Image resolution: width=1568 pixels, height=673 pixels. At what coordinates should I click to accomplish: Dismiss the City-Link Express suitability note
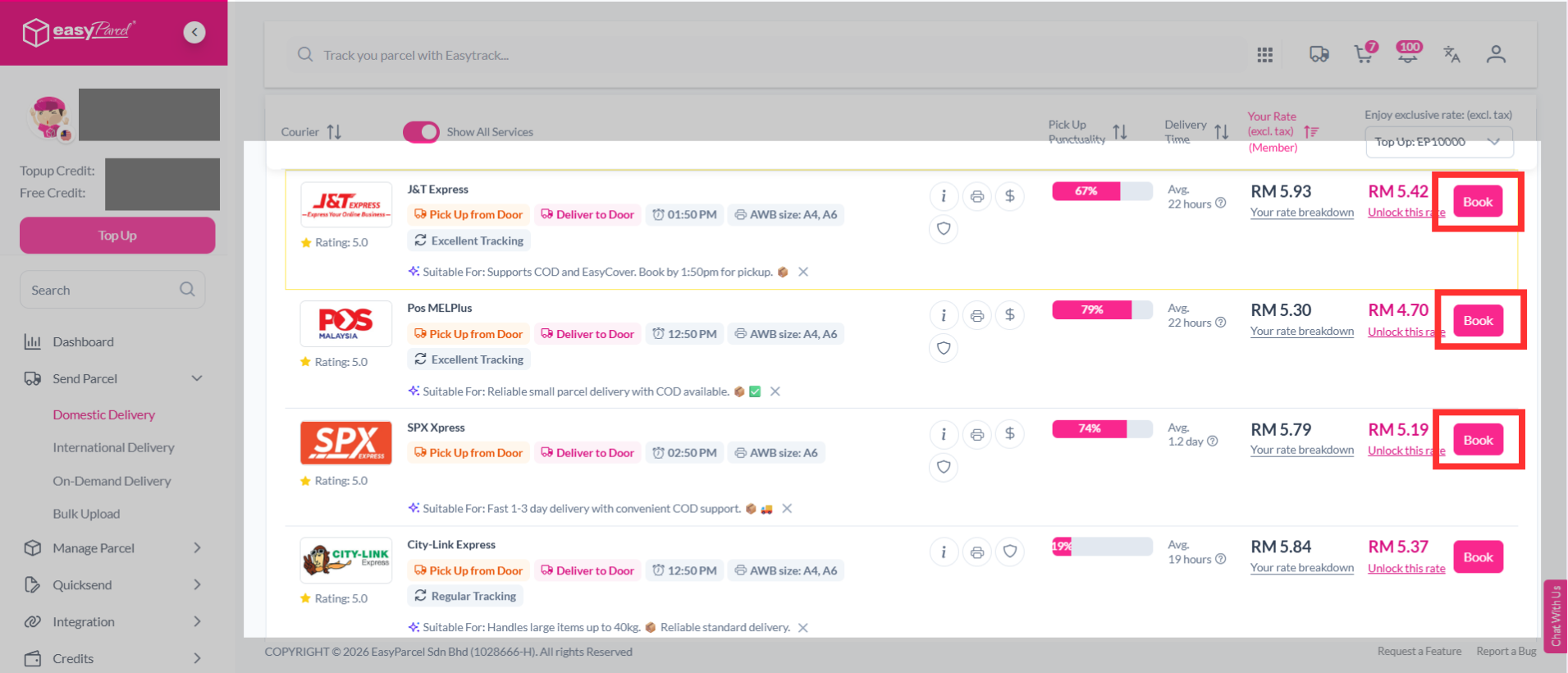pyautogui.click(x=802, y=628)
